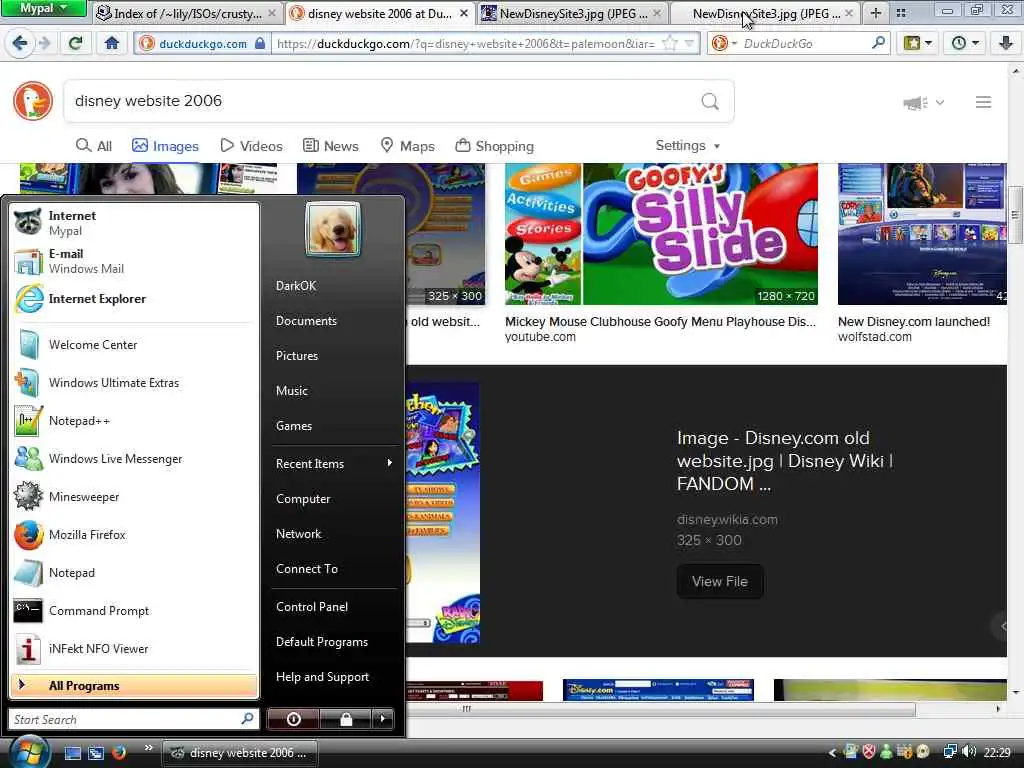Open megaphone feedback dropdown
The height and width of the screenshot is (768, 1024).
point(923,103)
